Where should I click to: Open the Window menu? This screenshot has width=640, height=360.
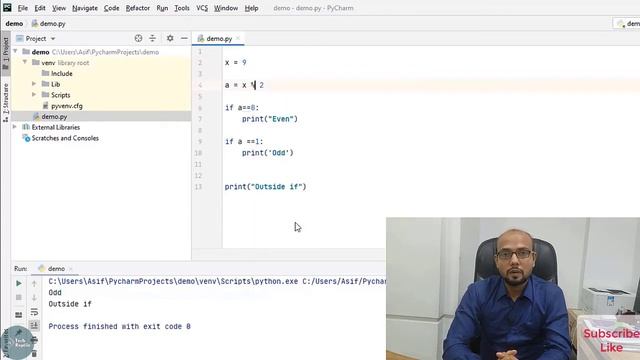point(226,8)
